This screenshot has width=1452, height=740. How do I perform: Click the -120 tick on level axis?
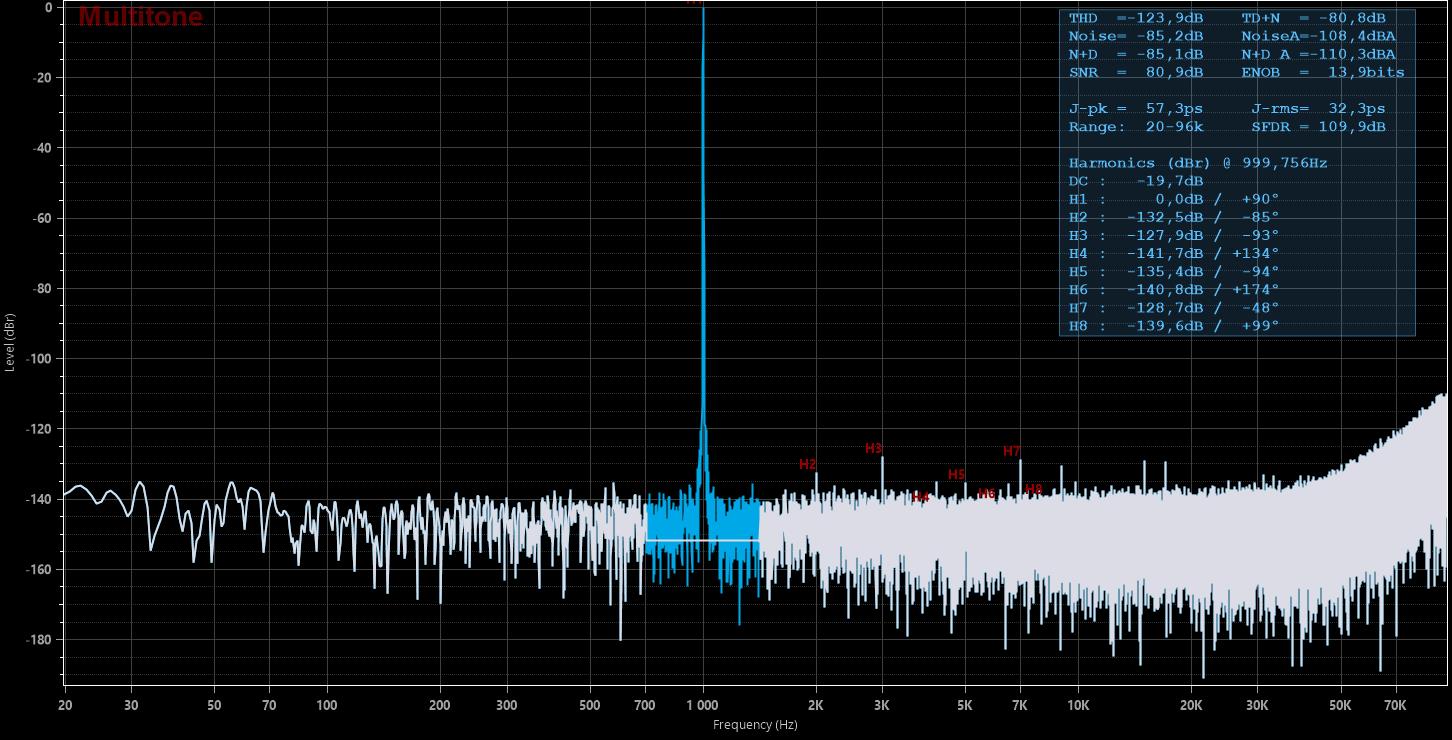(40, 429)
